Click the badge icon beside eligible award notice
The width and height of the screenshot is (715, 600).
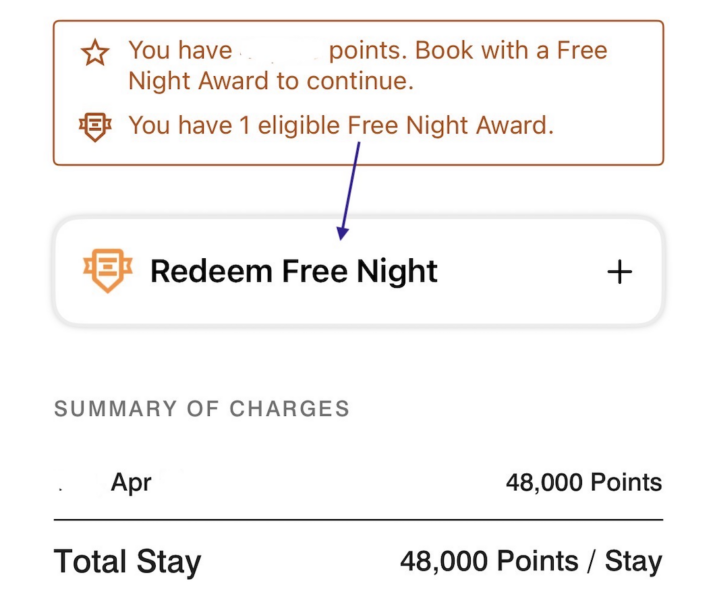[95, 126]
